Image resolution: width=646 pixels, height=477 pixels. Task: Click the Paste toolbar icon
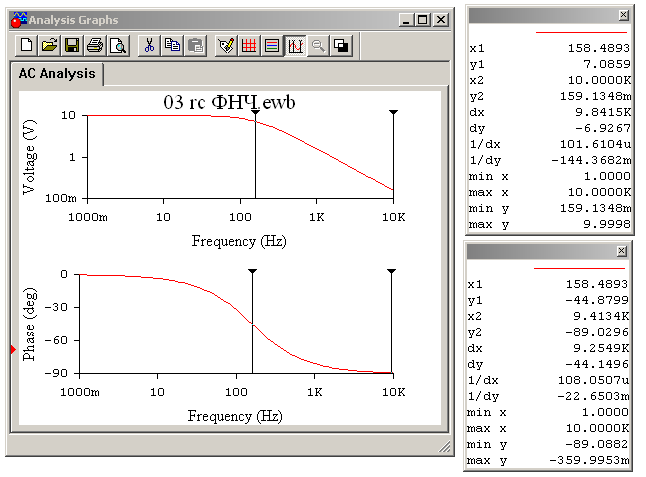click(x=195, y=45)
